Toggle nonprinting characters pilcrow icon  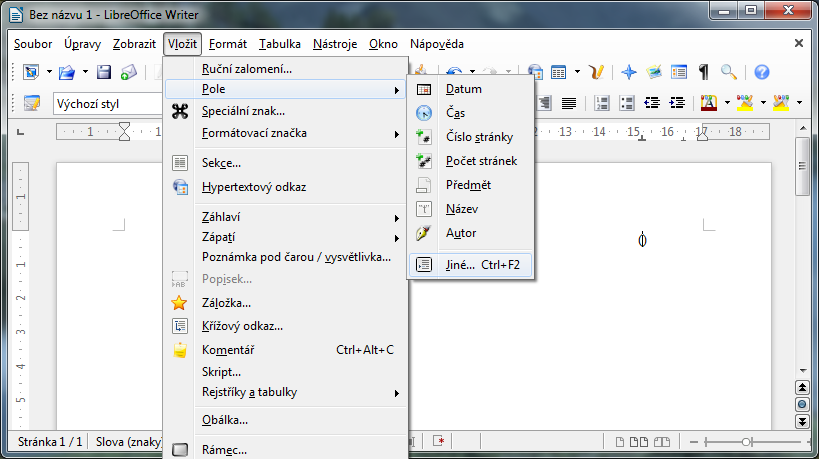point(704,72)
